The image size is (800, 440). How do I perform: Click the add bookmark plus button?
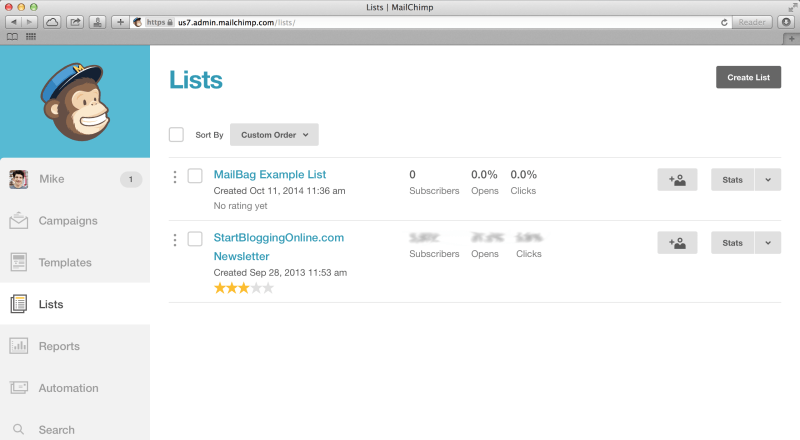(x=120, y=22)
